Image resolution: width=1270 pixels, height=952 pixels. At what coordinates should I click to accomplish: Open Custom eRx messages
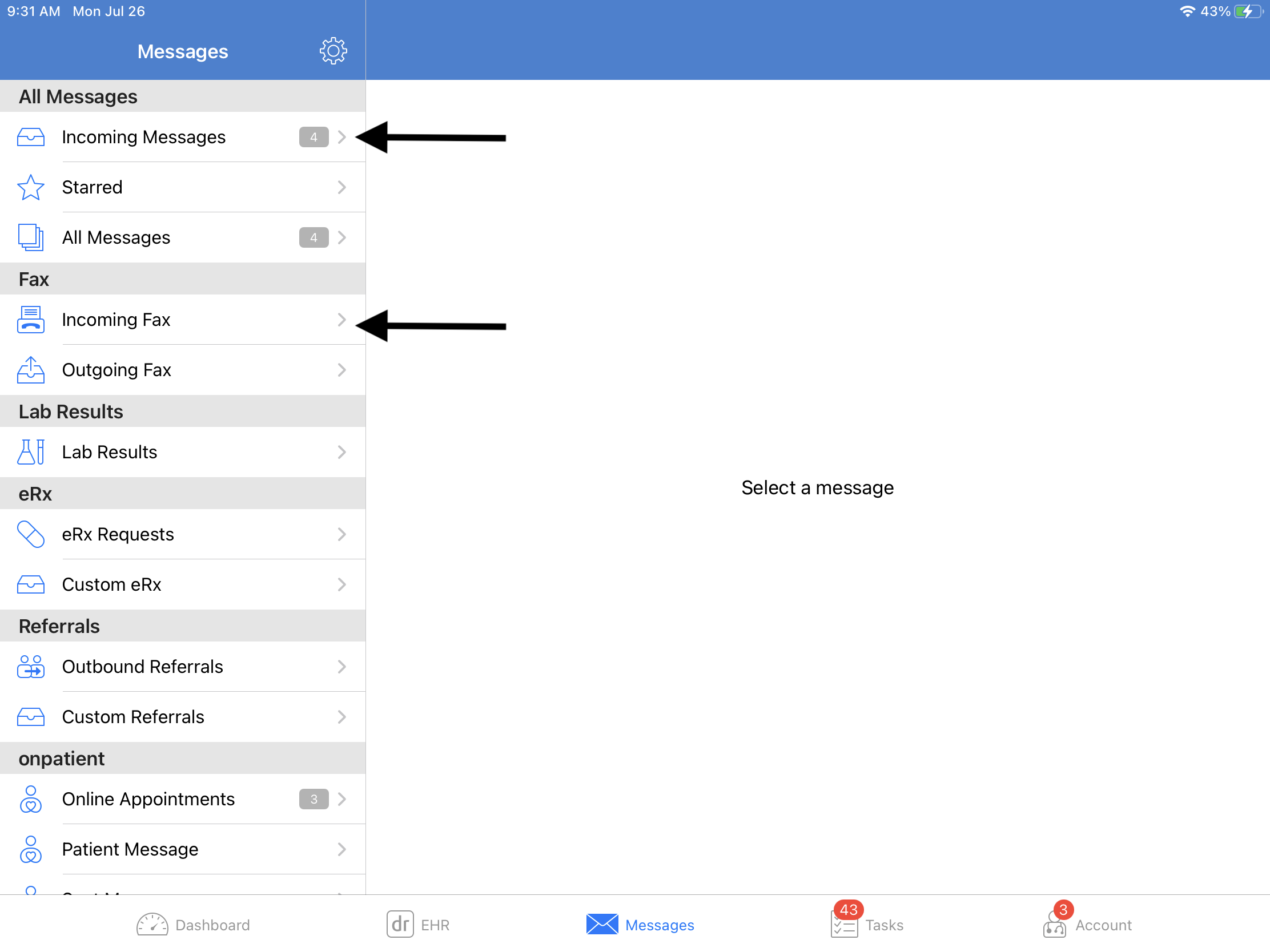pyautogui.click(x=183, y=584)
